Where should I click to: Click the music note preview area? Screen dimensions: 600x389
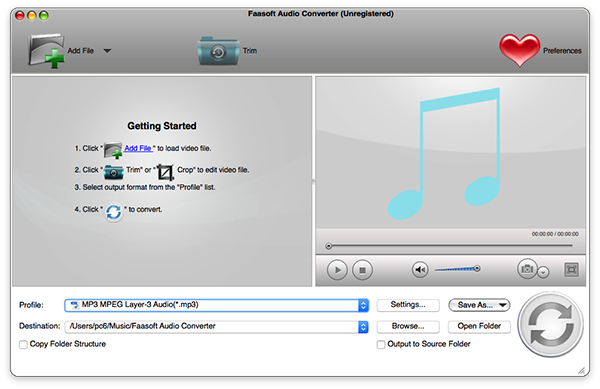click(x=450, y=153)
